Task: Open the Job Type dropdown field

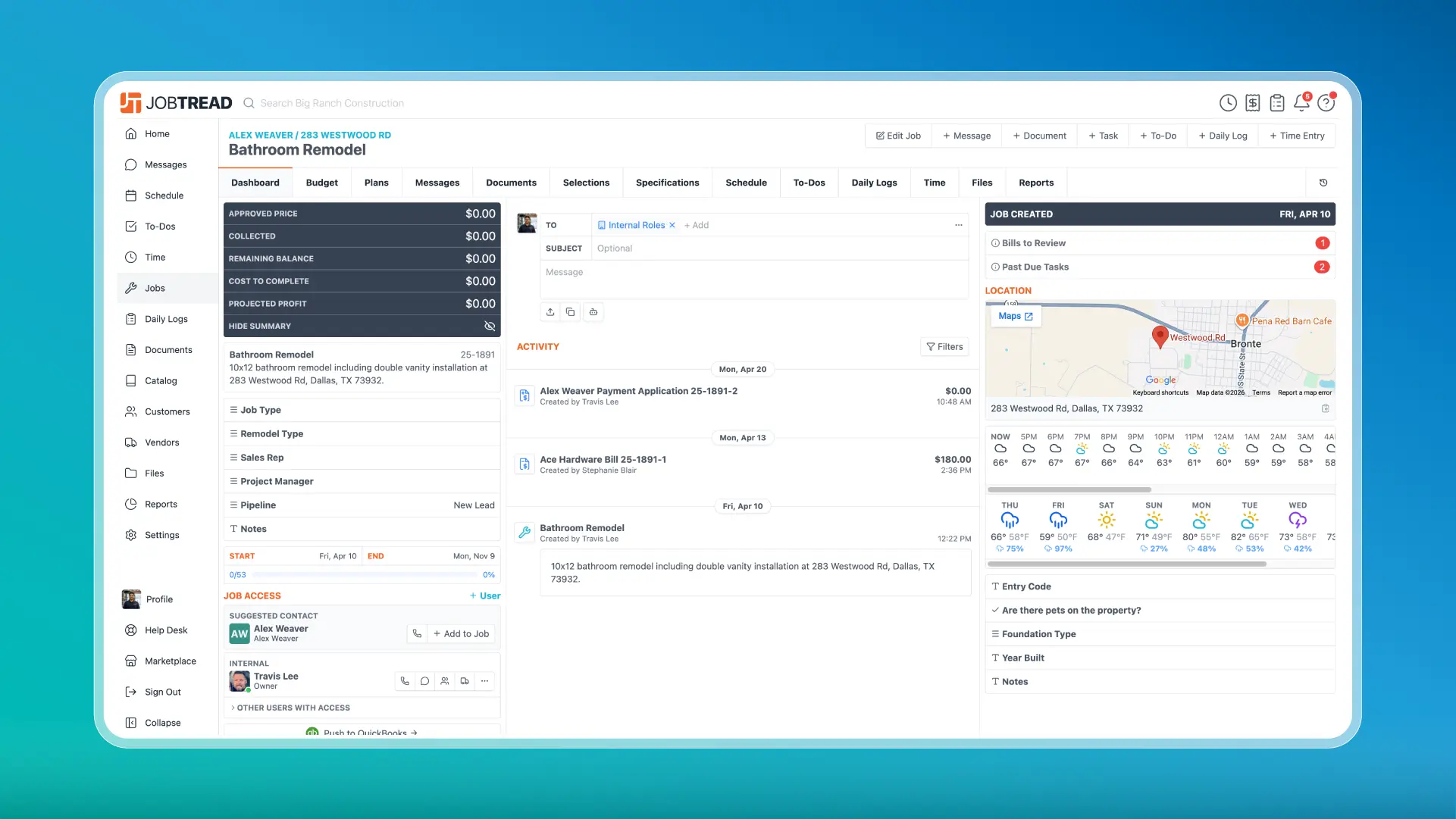Action: pyautogui.click(x=362, y=410)
